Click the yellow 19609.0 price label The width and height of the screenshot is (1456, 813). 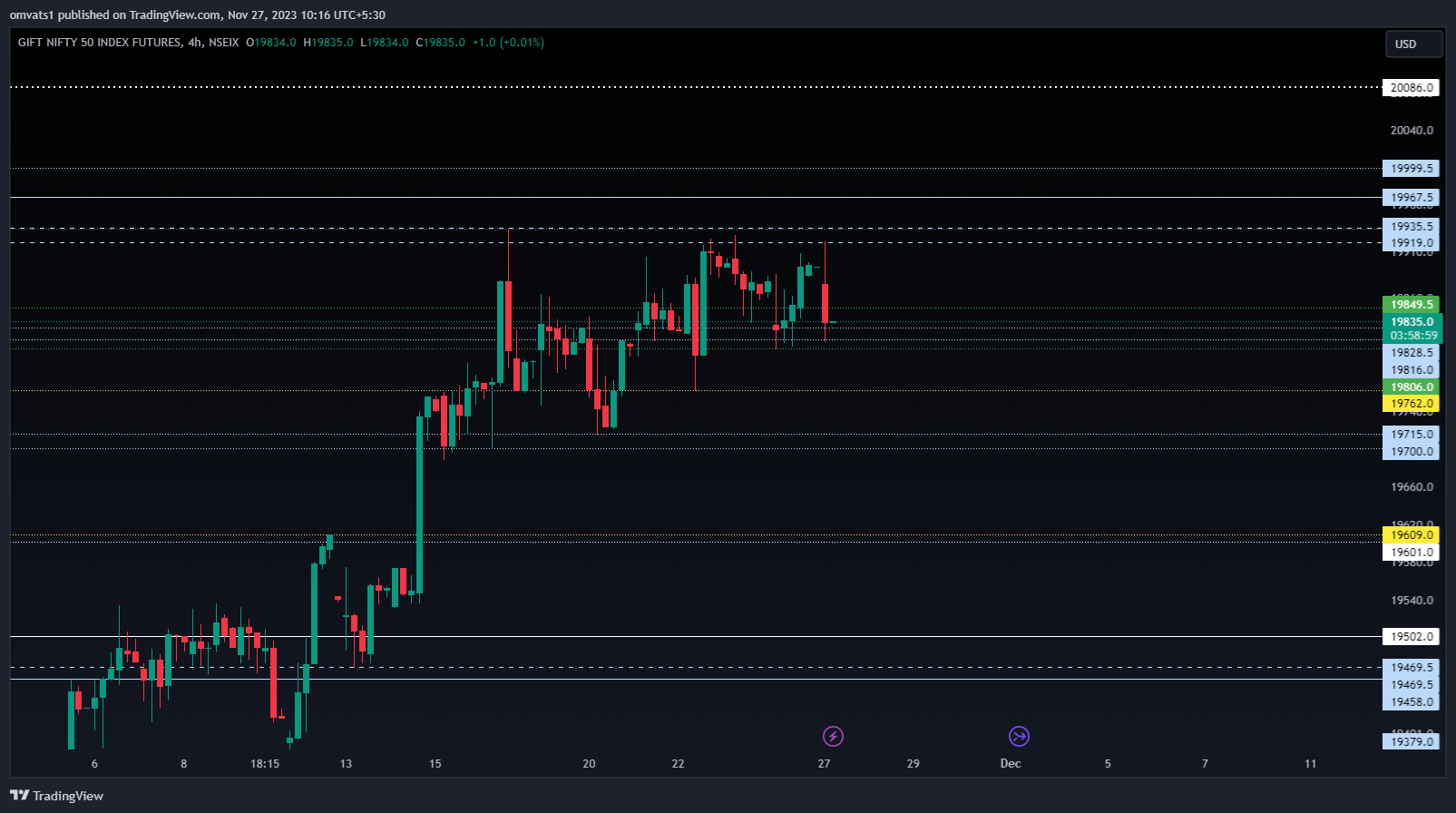click(1411, 534)
